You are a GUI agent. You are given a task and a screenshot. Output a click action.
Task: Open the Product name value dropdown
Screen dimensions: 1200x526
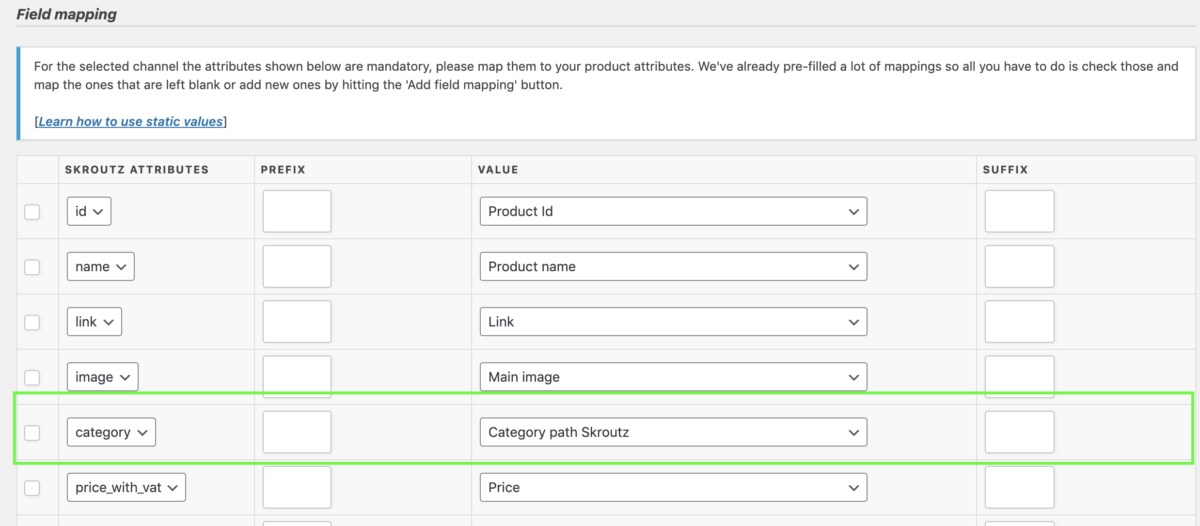click(673, 267)
